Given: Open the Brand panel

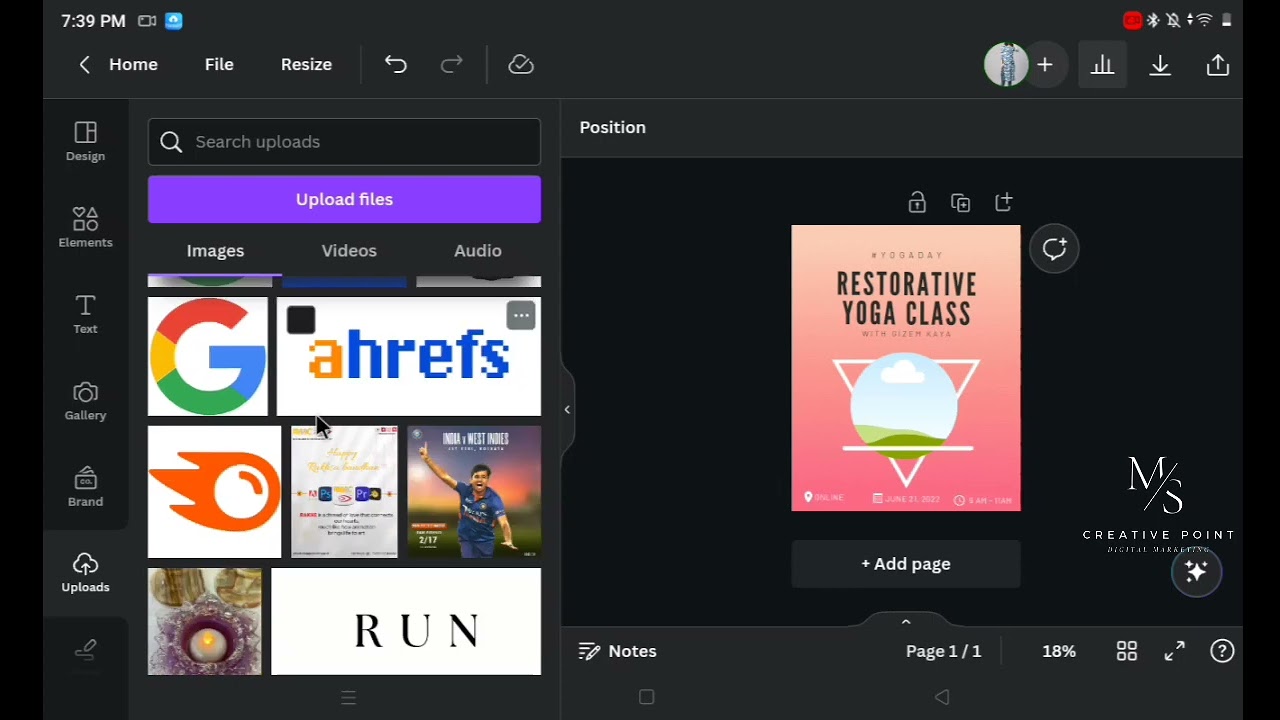Looking at the screenshot, I should (x=85, y=487).
